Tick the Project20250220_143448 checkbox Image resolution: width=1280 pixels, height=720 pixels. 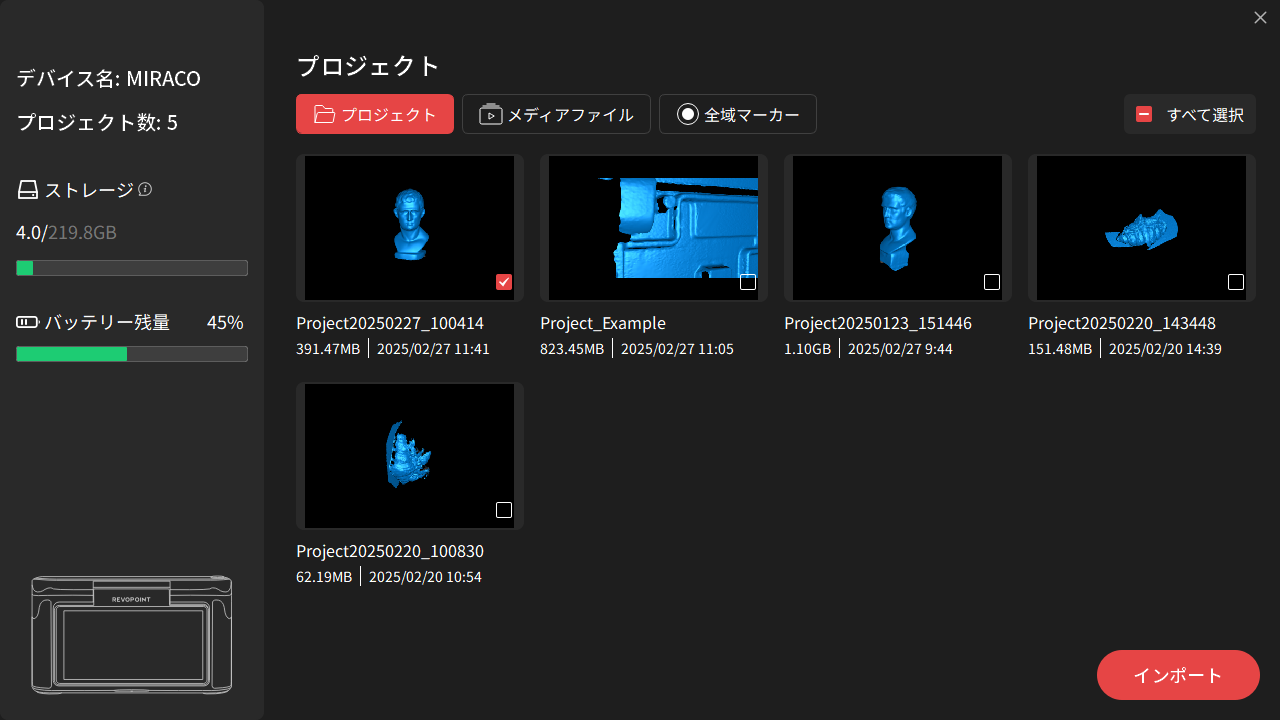pyautogui.click(x=1236, y=282)
